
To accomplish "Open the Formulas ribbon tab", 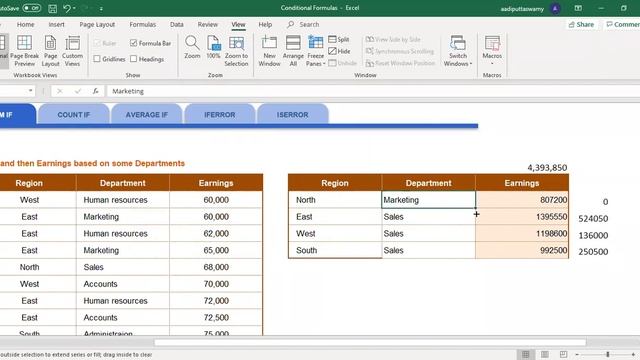I will click(x=142, y=24).
